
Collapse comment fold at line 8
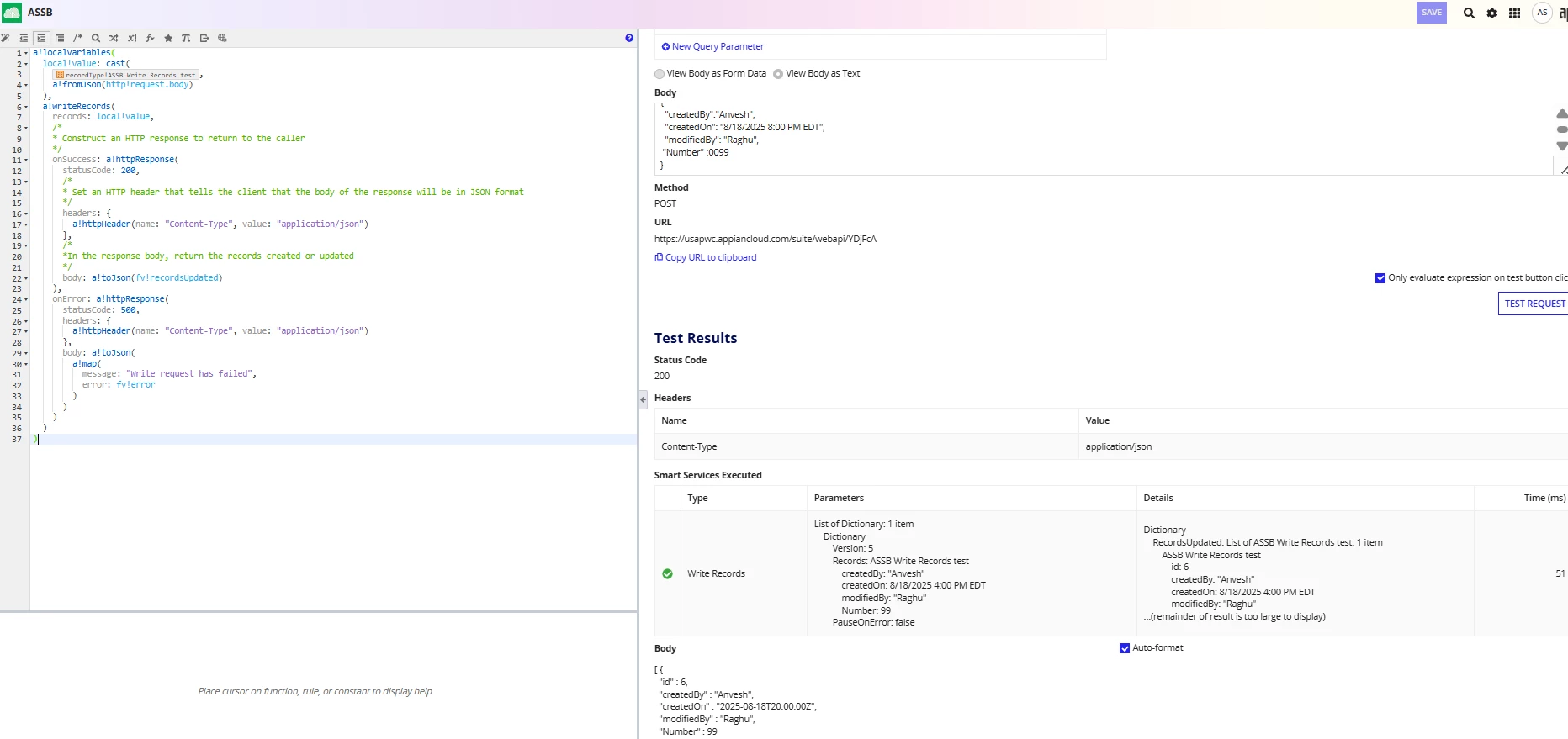26,128
